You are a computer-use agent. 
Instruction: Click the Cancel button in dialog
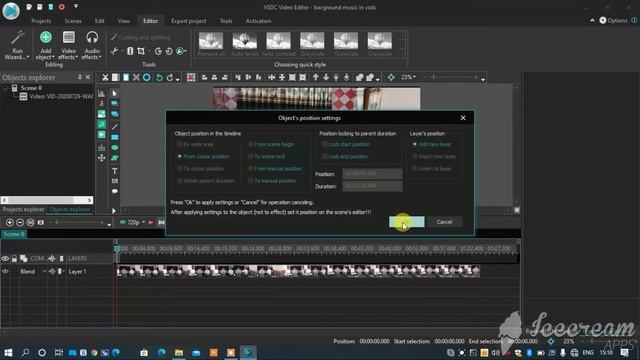(x=444, y=222)
